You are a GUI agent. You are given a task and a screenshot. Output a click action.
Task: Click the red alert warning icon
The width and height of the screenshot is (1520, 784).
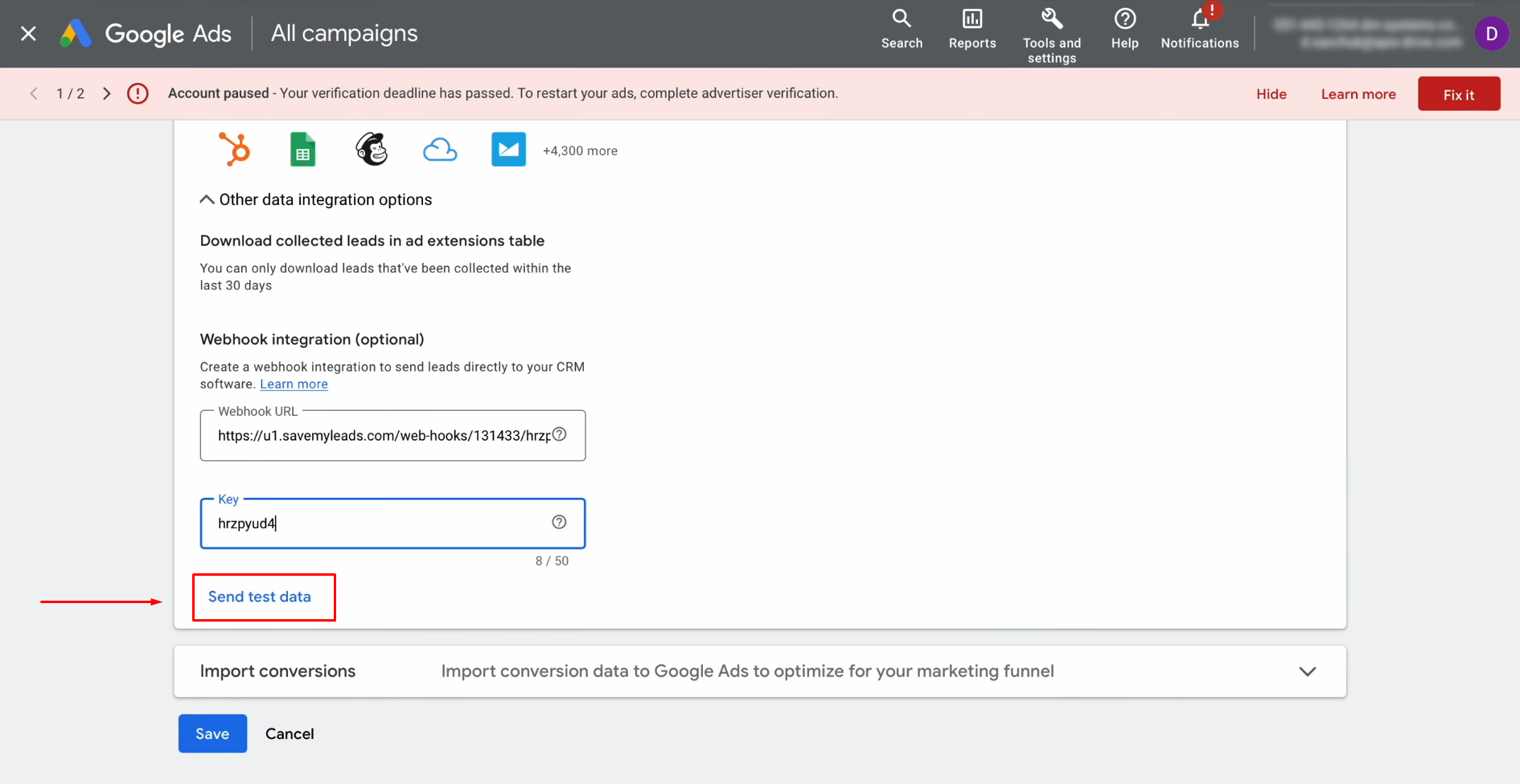(x=138, y=93)
